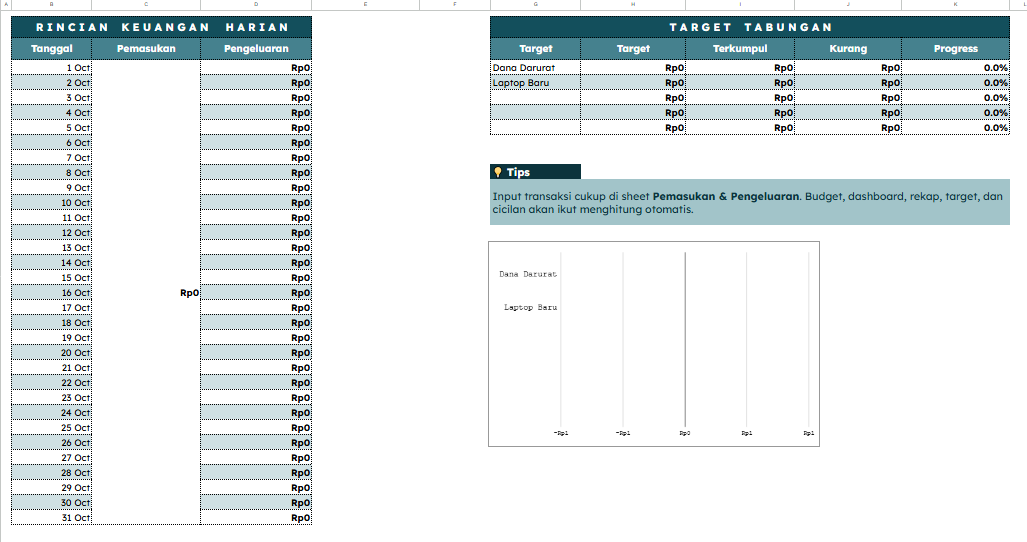Select the 25 Oct date cell
The width and height of the screenshot is (1027, 542).
pyautogui.click(x=51, y=427)
